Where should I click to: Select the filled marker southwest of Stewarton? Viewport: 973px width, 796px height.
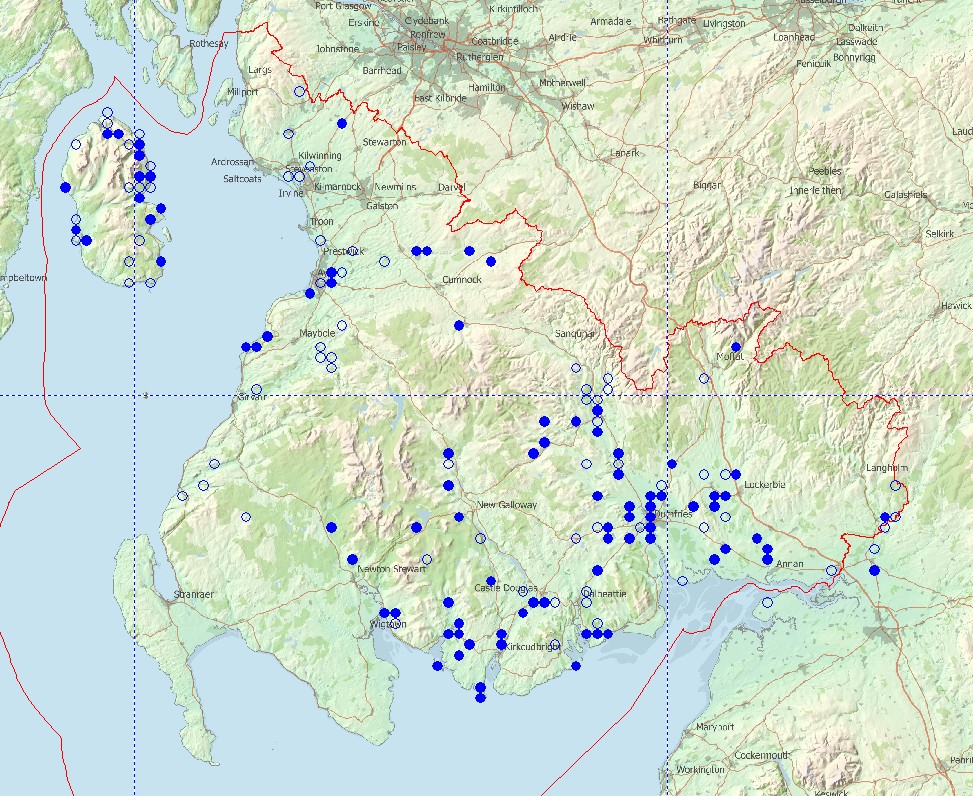click(342, 123)
